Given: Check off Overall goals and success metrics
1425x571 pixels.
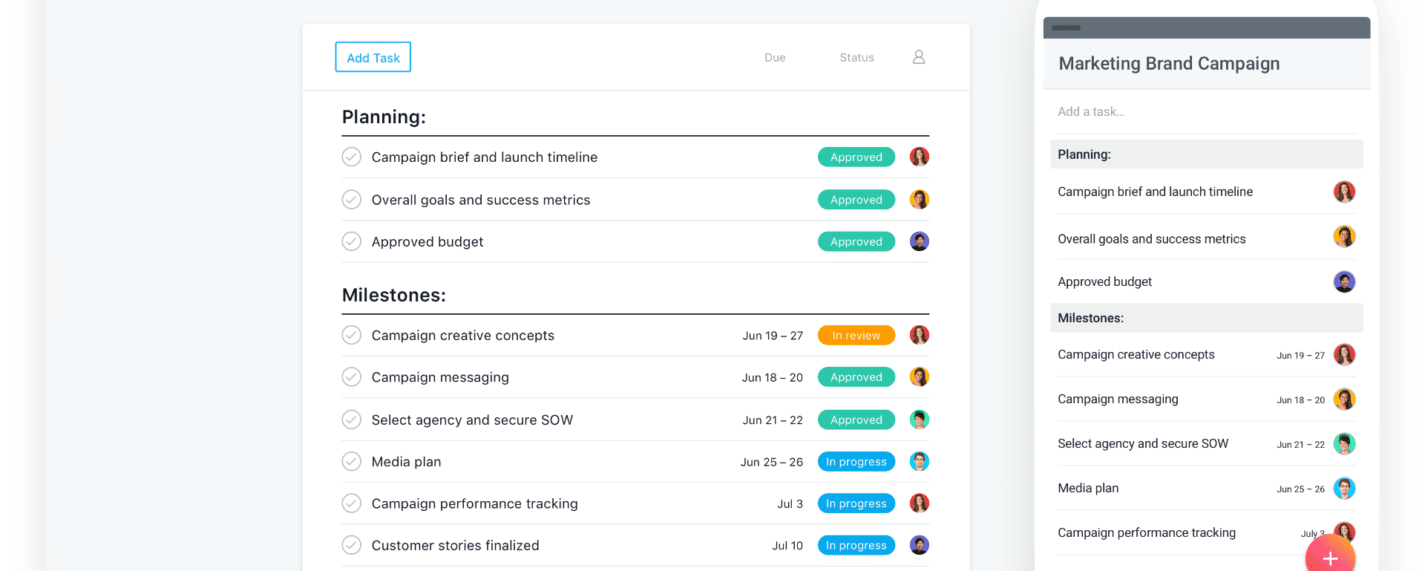Looking at the screenshot, I should click(352, 200).
